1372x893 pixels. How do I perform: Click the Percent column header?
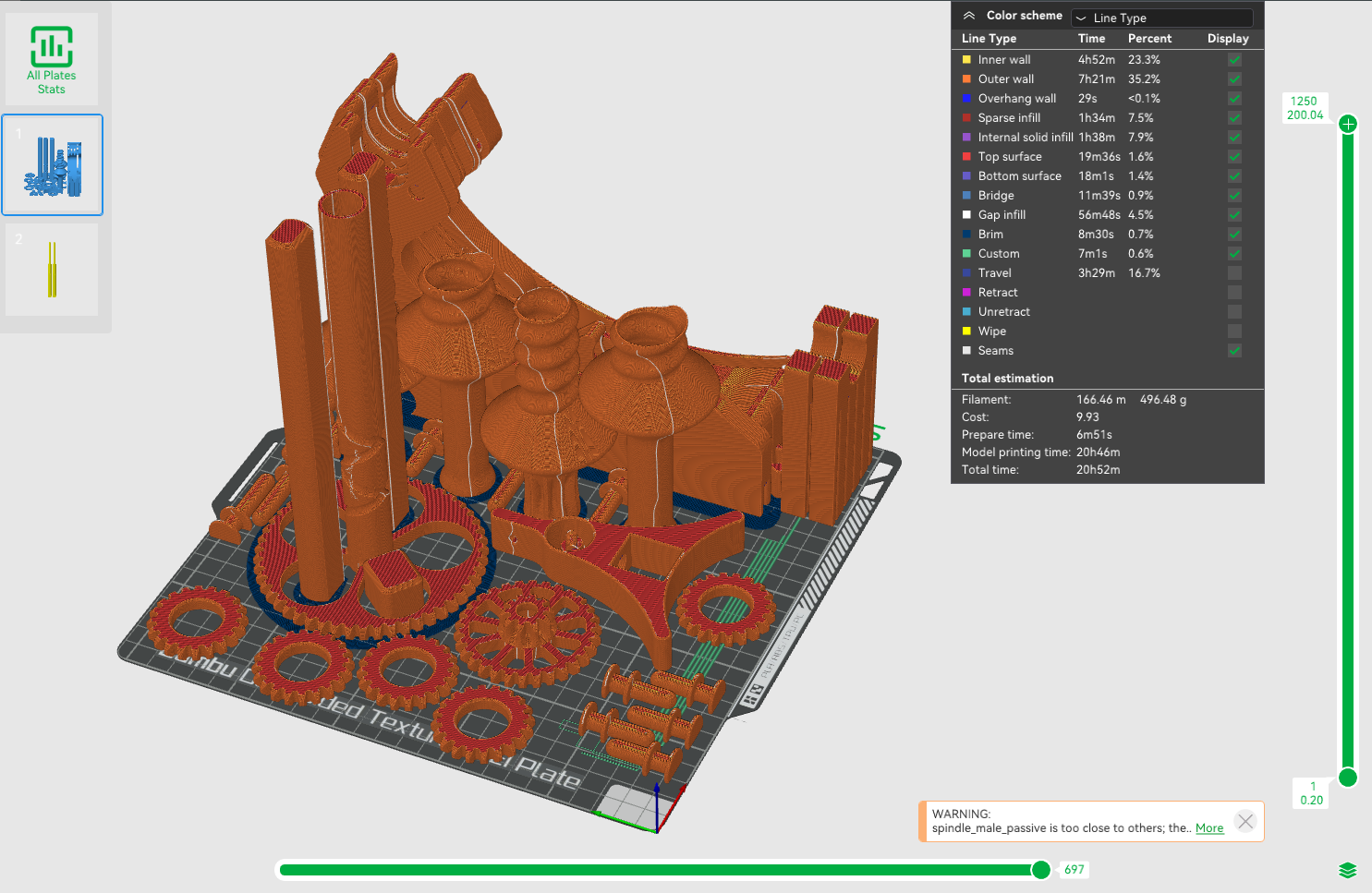click(1149, 39)
